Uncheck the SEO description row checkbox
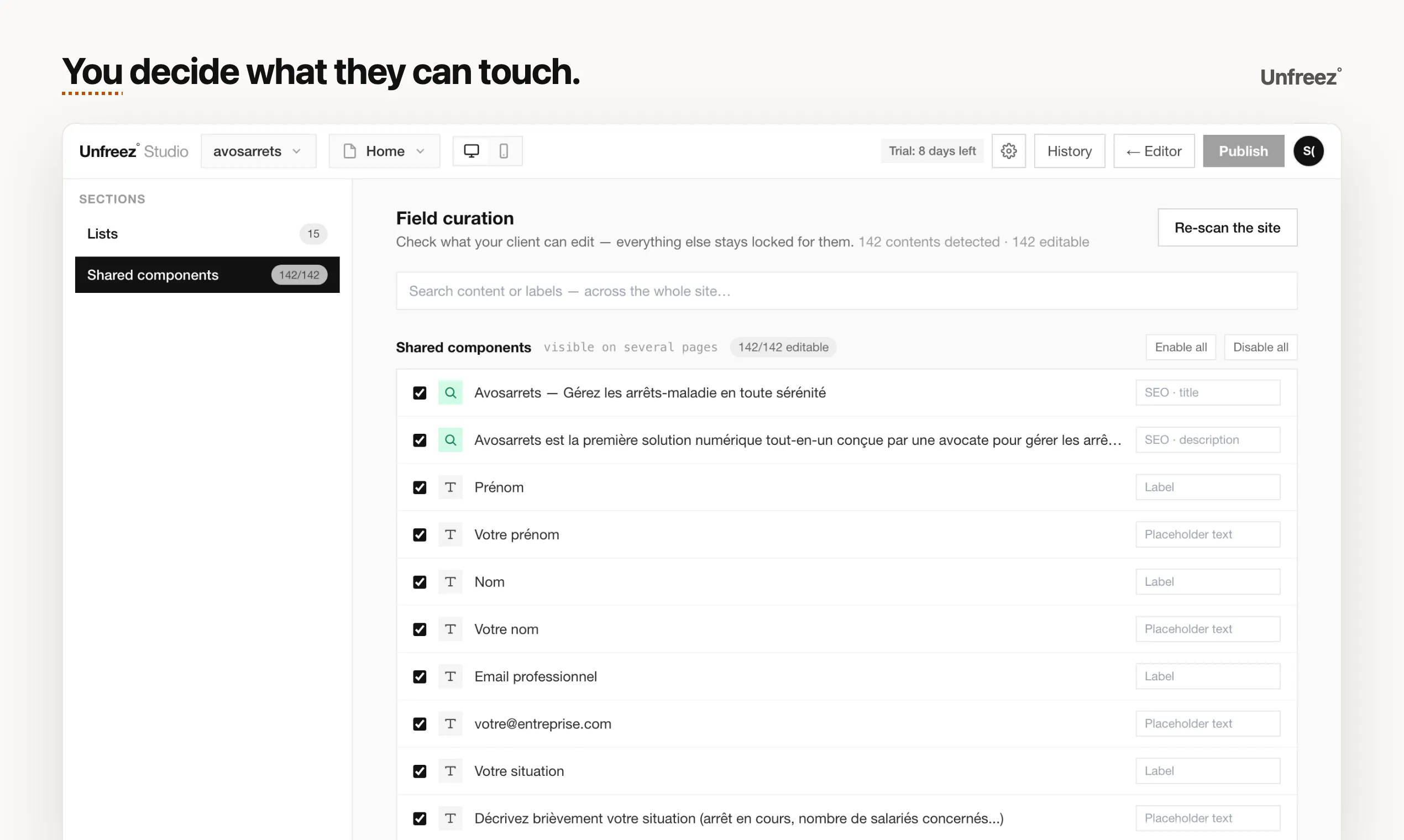1404x840 pixels. click(x=420, y=440)
